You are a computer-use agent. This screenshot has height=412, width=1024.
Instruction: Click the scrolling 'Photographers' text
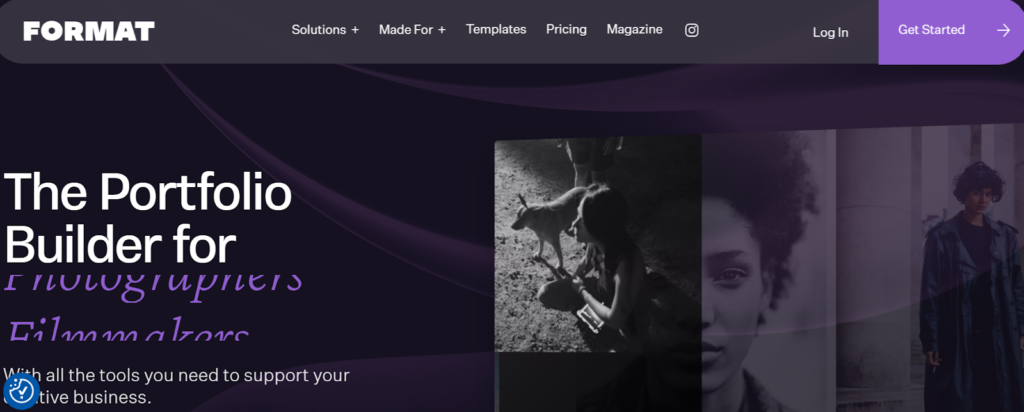(x=152, y=281)
